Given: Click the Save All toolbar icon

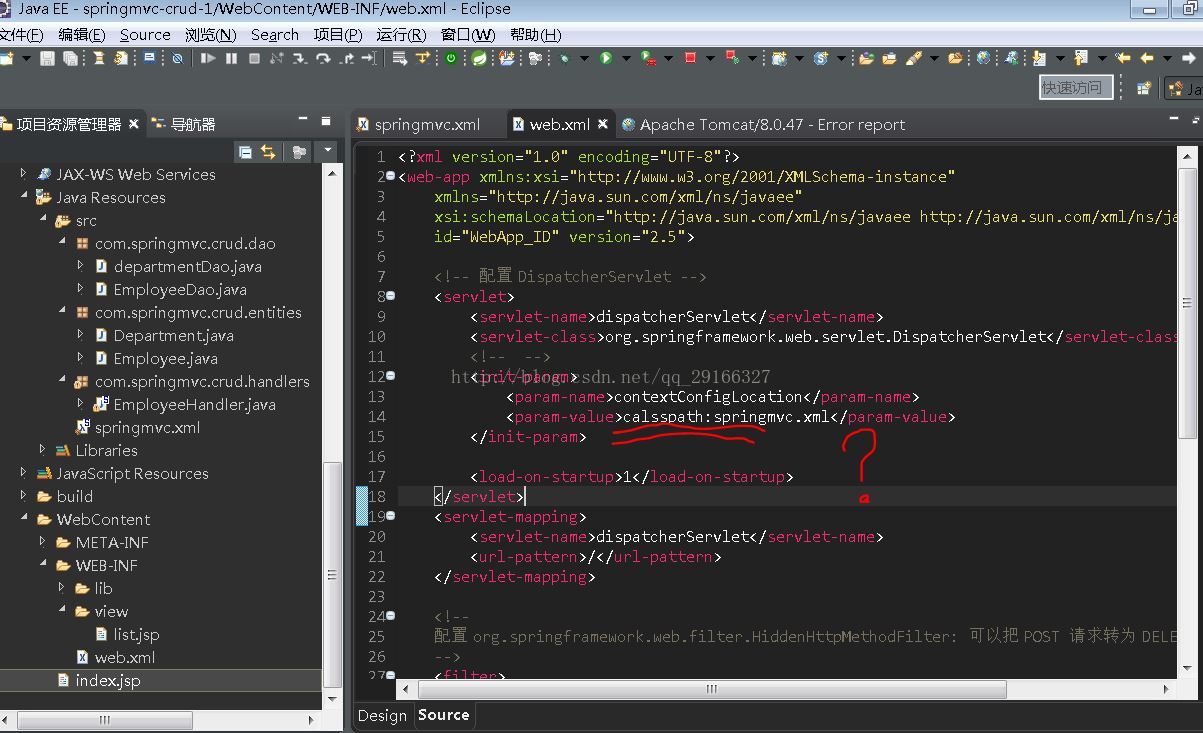Looking at the screenshot, I should pyautogui.click(x=70, y=59).
